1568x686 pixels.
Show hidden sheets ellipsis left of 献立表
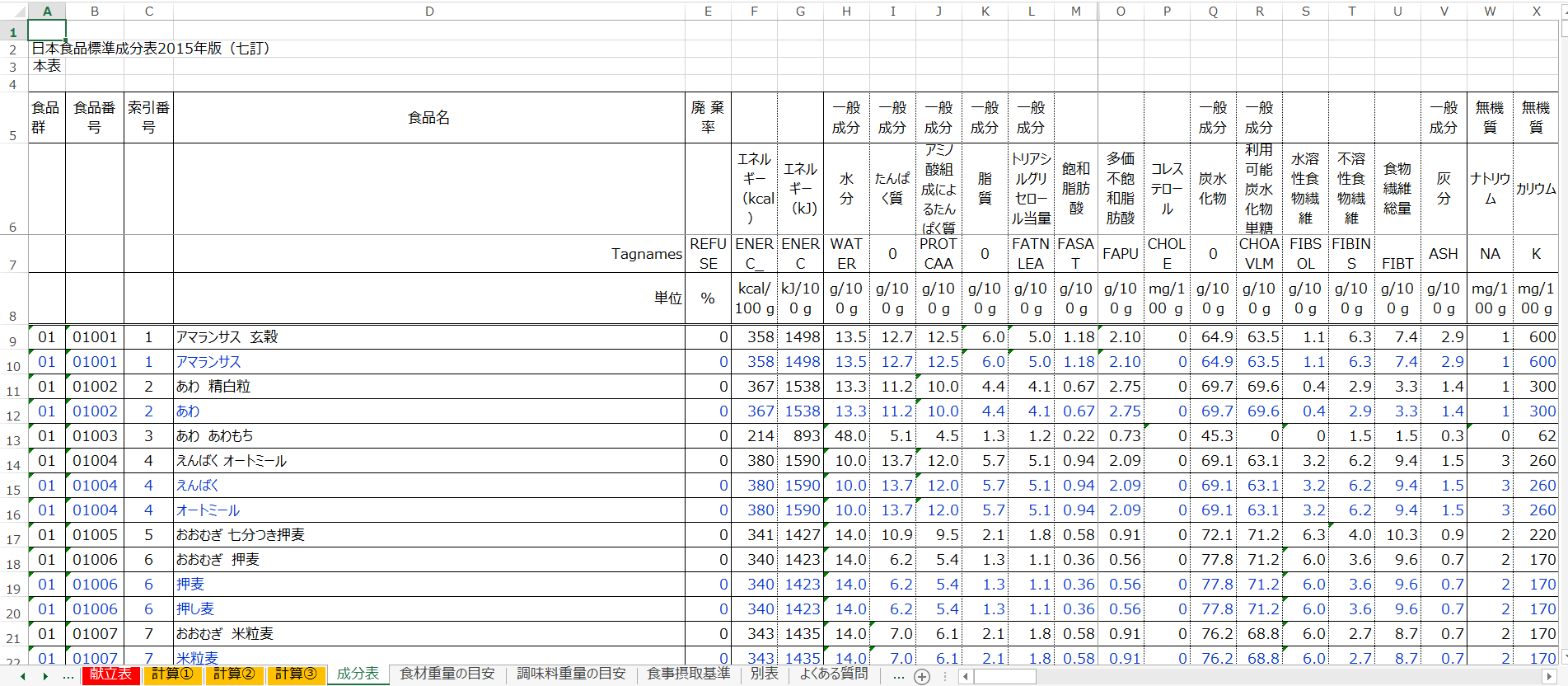point(68,676)
